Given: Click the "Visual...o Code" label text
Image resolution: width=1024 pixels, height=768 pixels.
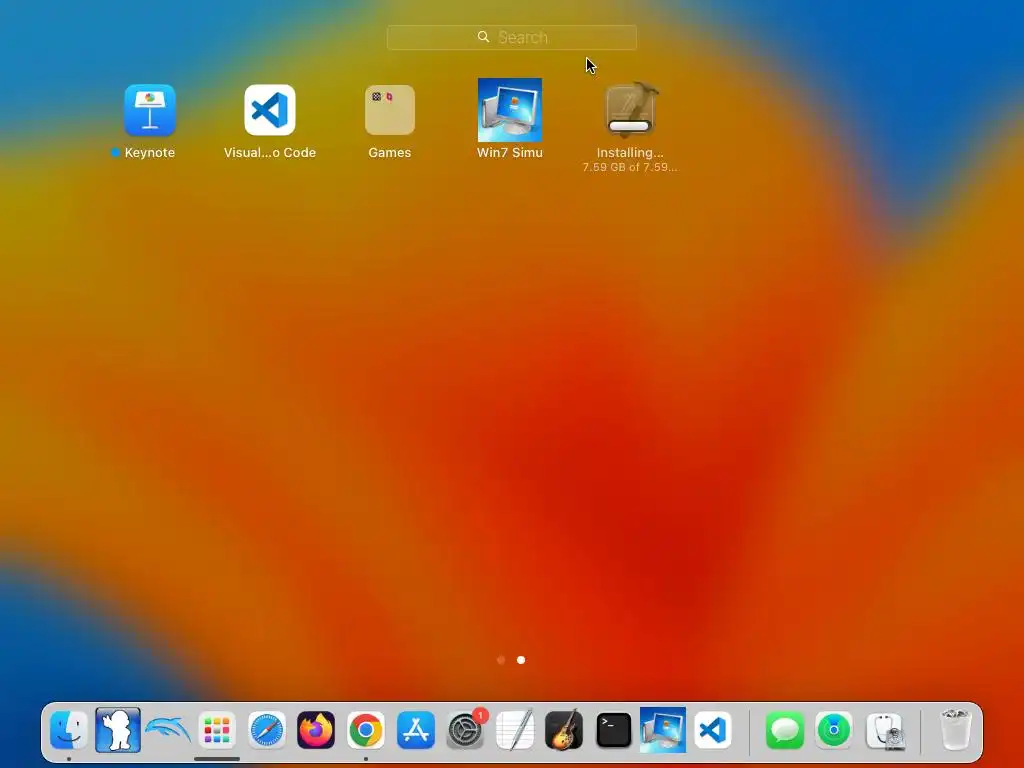Looking at the screenshot, I should point(270,152).
